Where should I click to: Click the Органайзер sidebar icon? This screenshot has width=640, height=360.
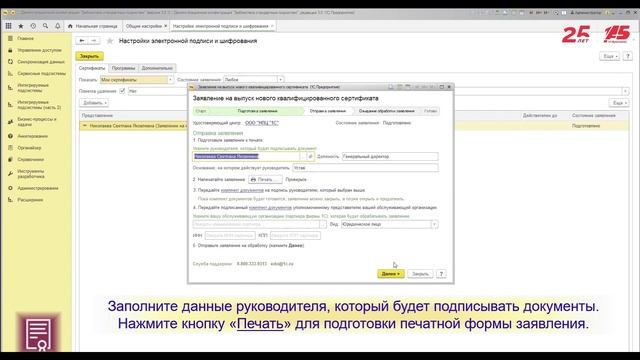[x=10, y=148]
